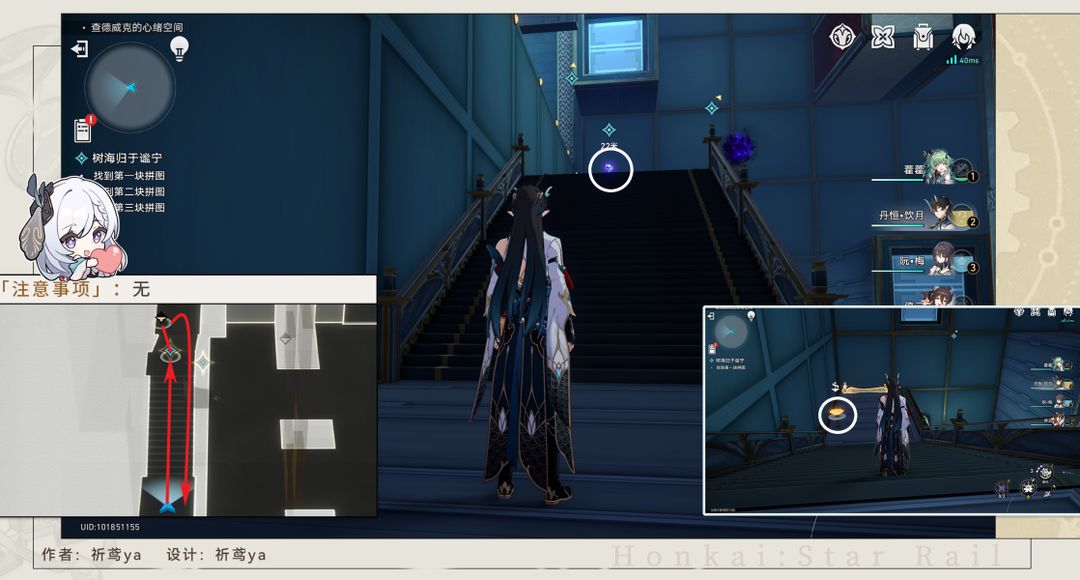Click the exit door icon in main game view
Viewport: 1080px width, 580px height.
(x=80, y=49)
